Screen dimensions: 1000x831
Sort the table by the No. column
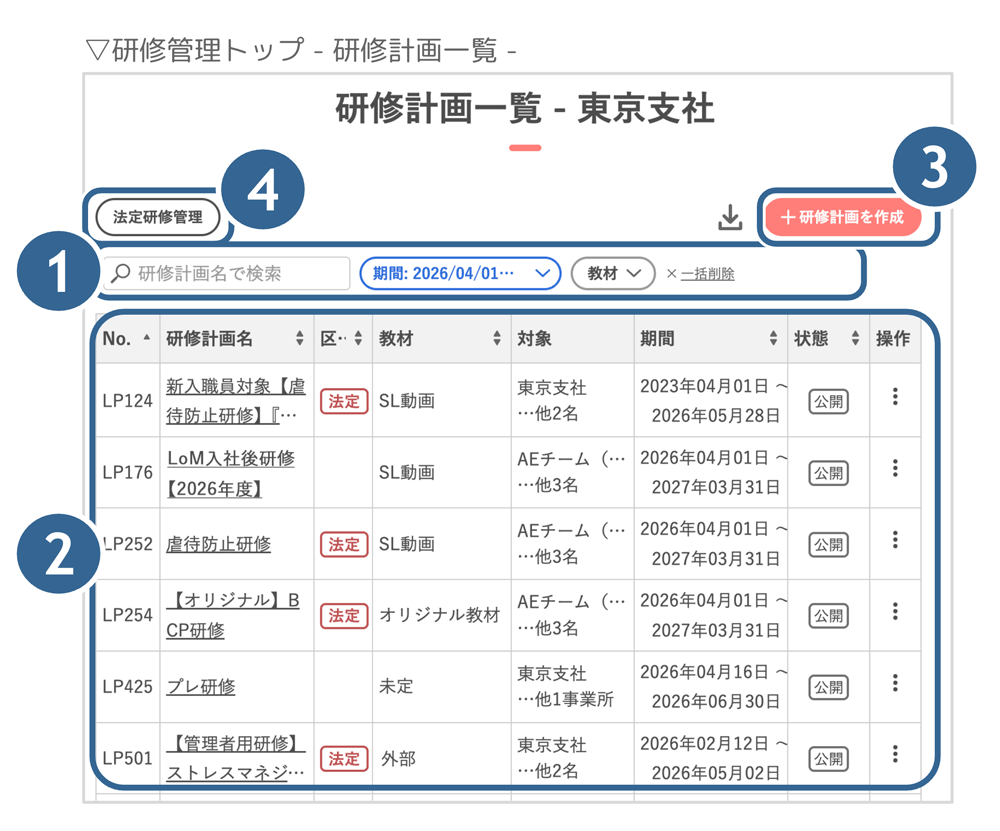click(x=147, y=337)
